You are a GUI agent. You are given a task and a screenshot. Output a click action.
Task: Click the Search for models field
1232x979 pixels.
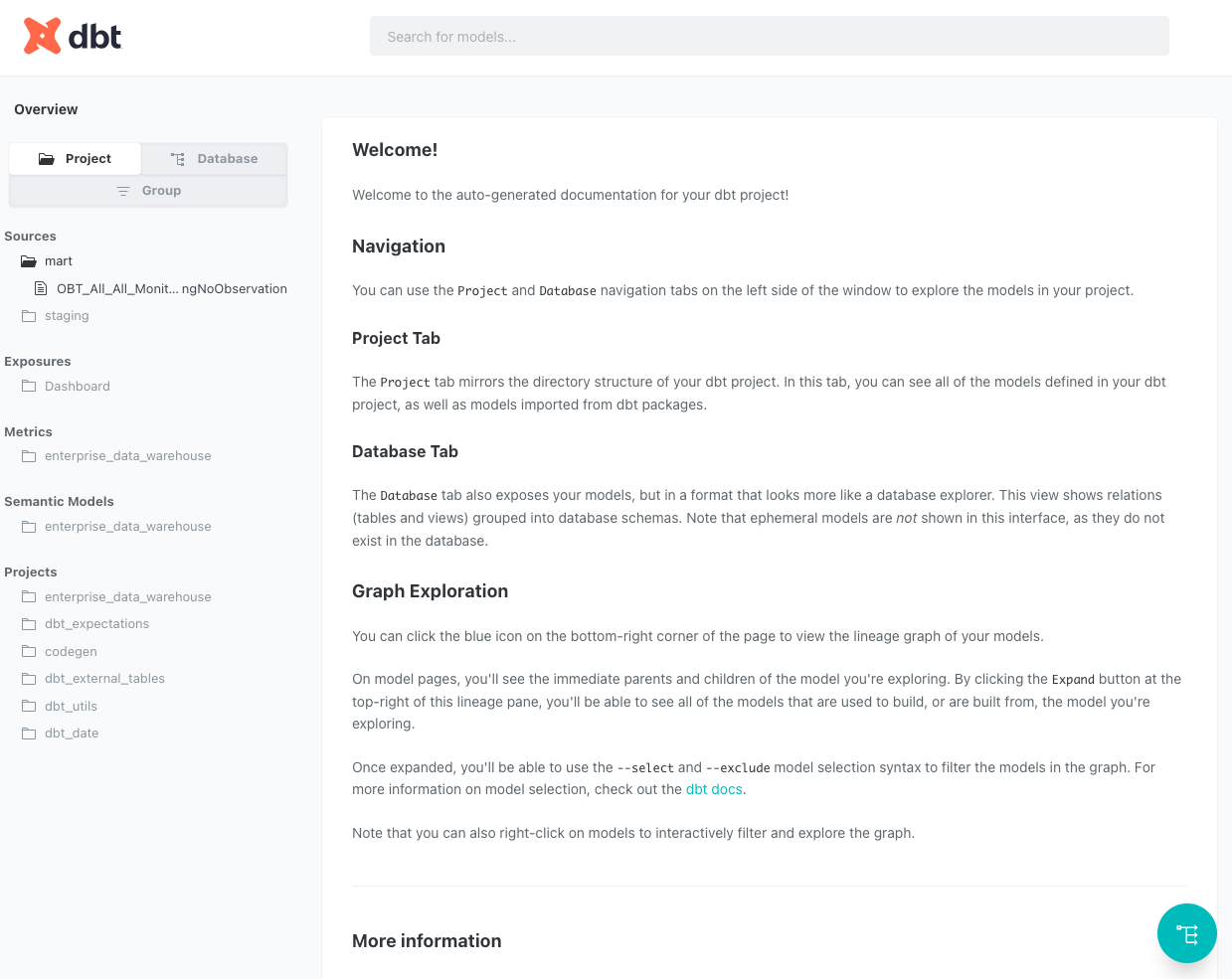(769, 37)
